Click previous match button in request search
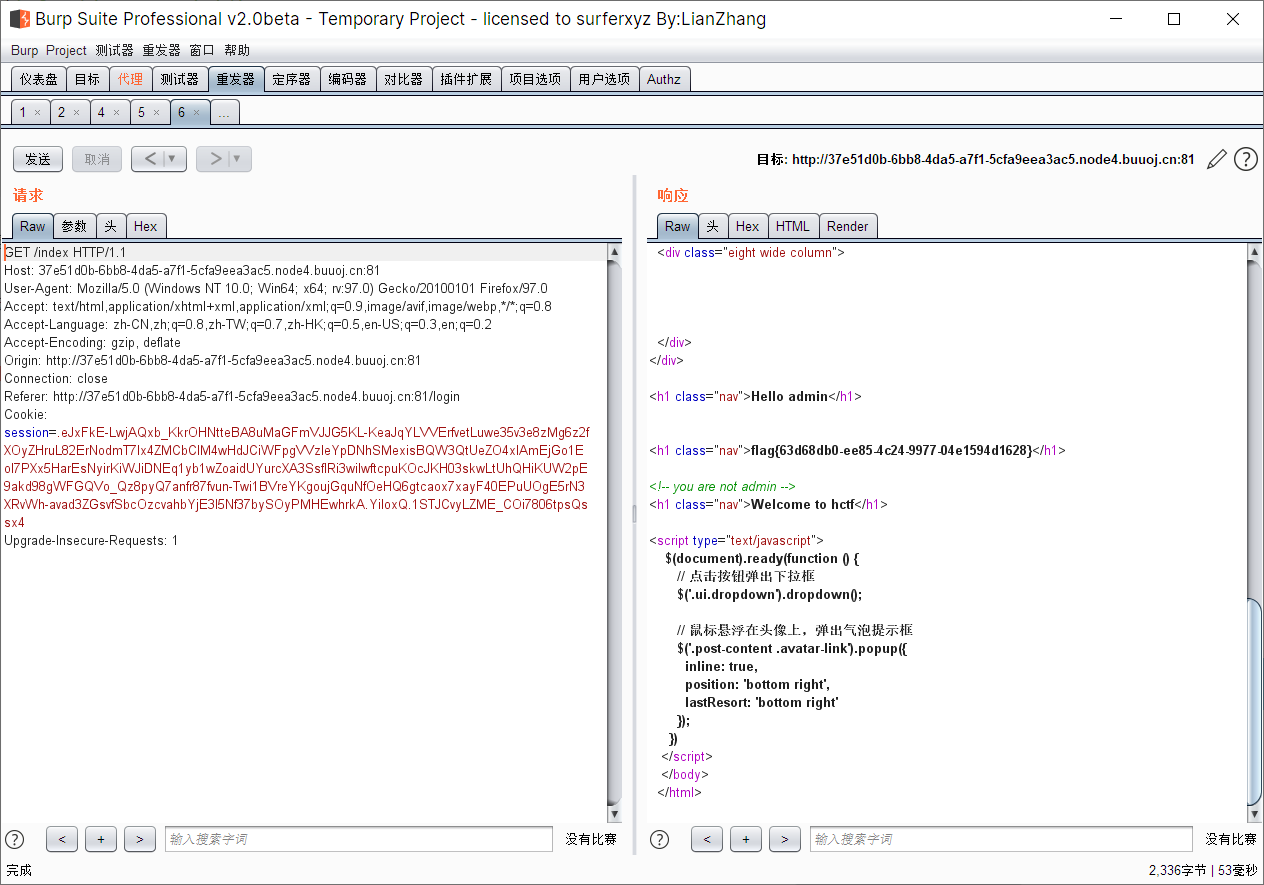The image size is (1264, 885). (x=62, y=840)
